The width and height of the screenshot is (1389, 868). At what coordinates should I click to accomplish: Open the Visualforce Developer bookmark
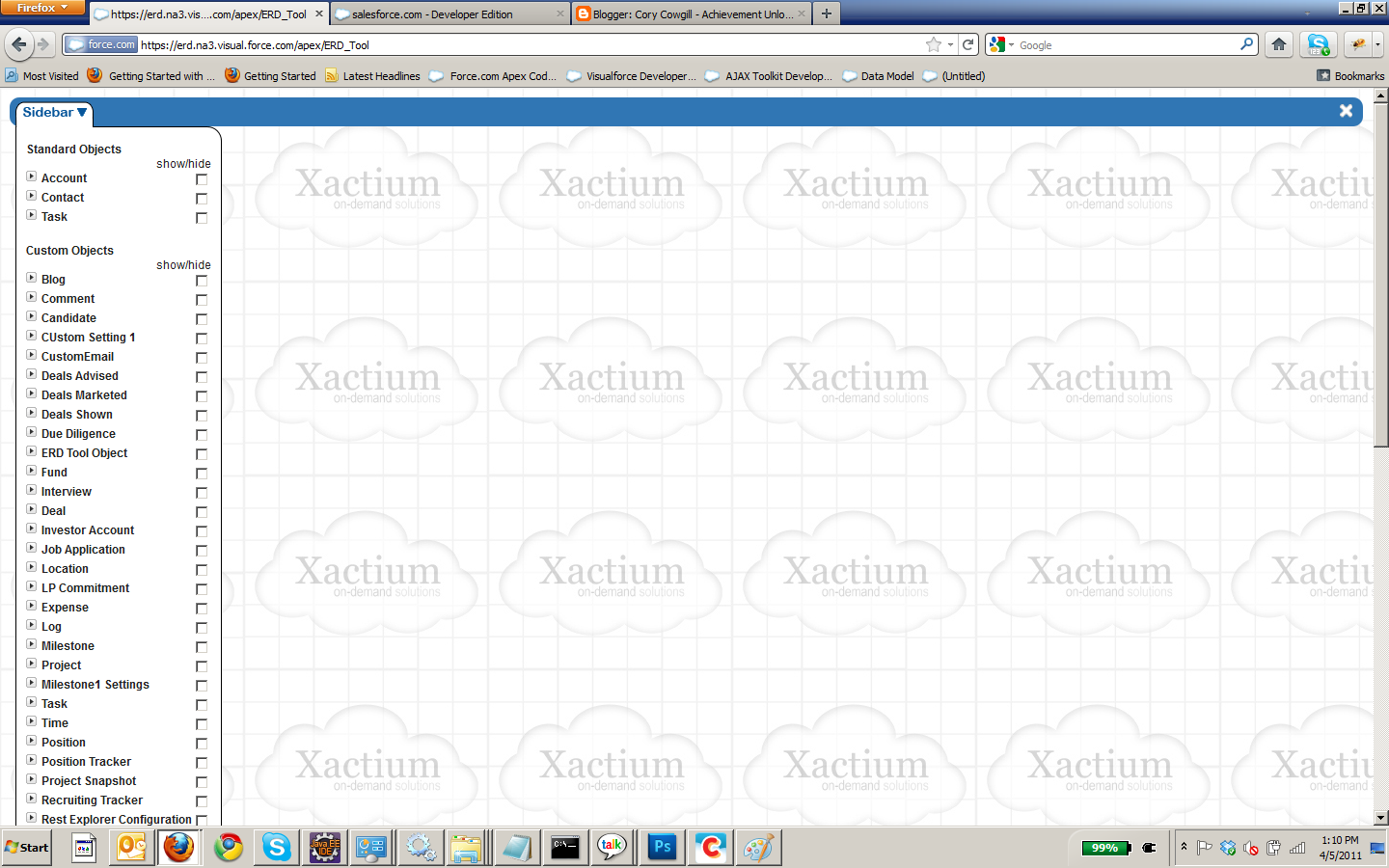click(632, 76)
